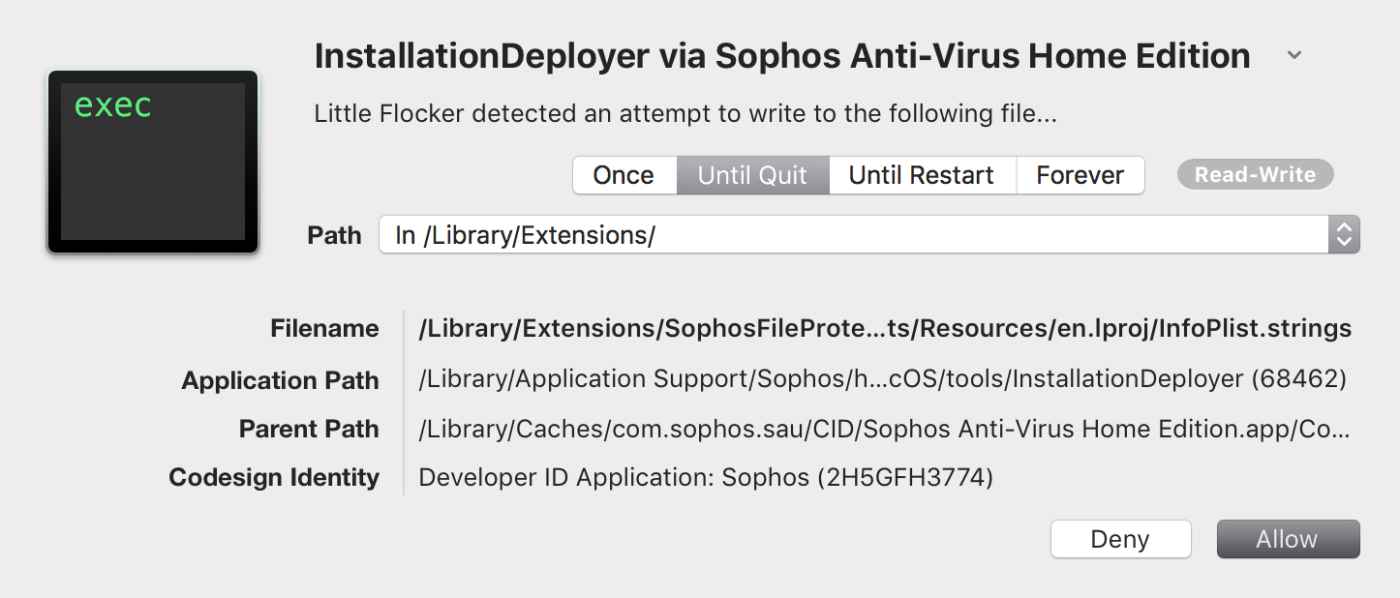Open the Path dropdown stepper arrows
The height and width of the screenshot is (598, 1400).
[1344, 235]
